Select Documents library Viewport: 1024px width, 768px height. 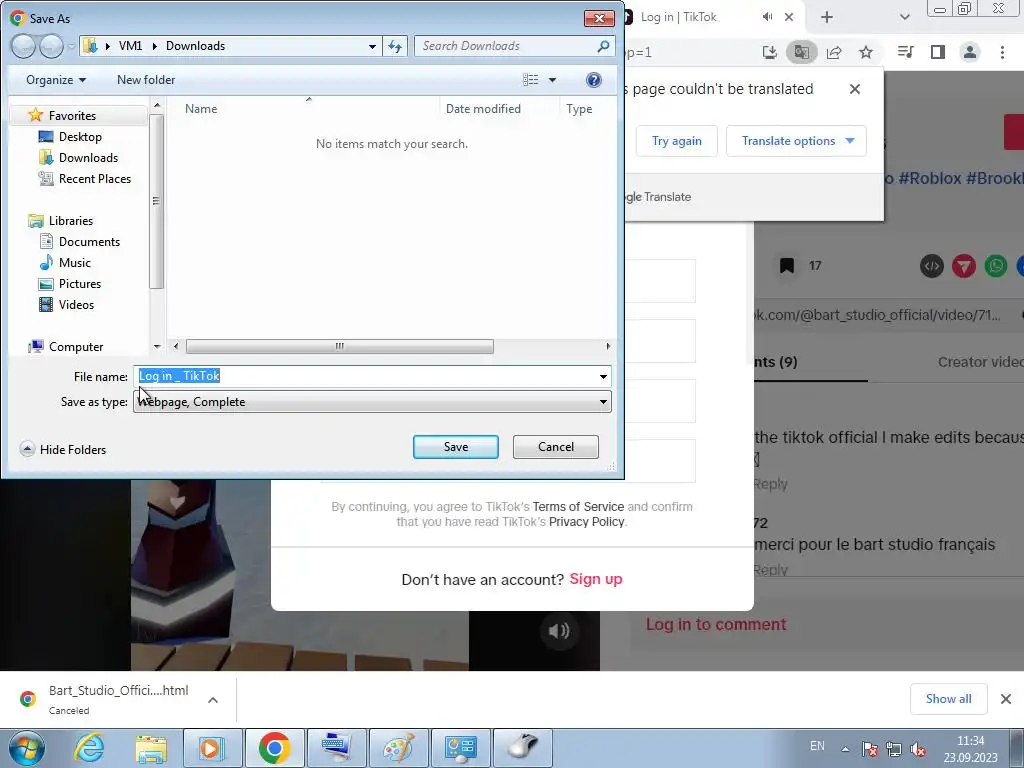[x=89, y=242]
